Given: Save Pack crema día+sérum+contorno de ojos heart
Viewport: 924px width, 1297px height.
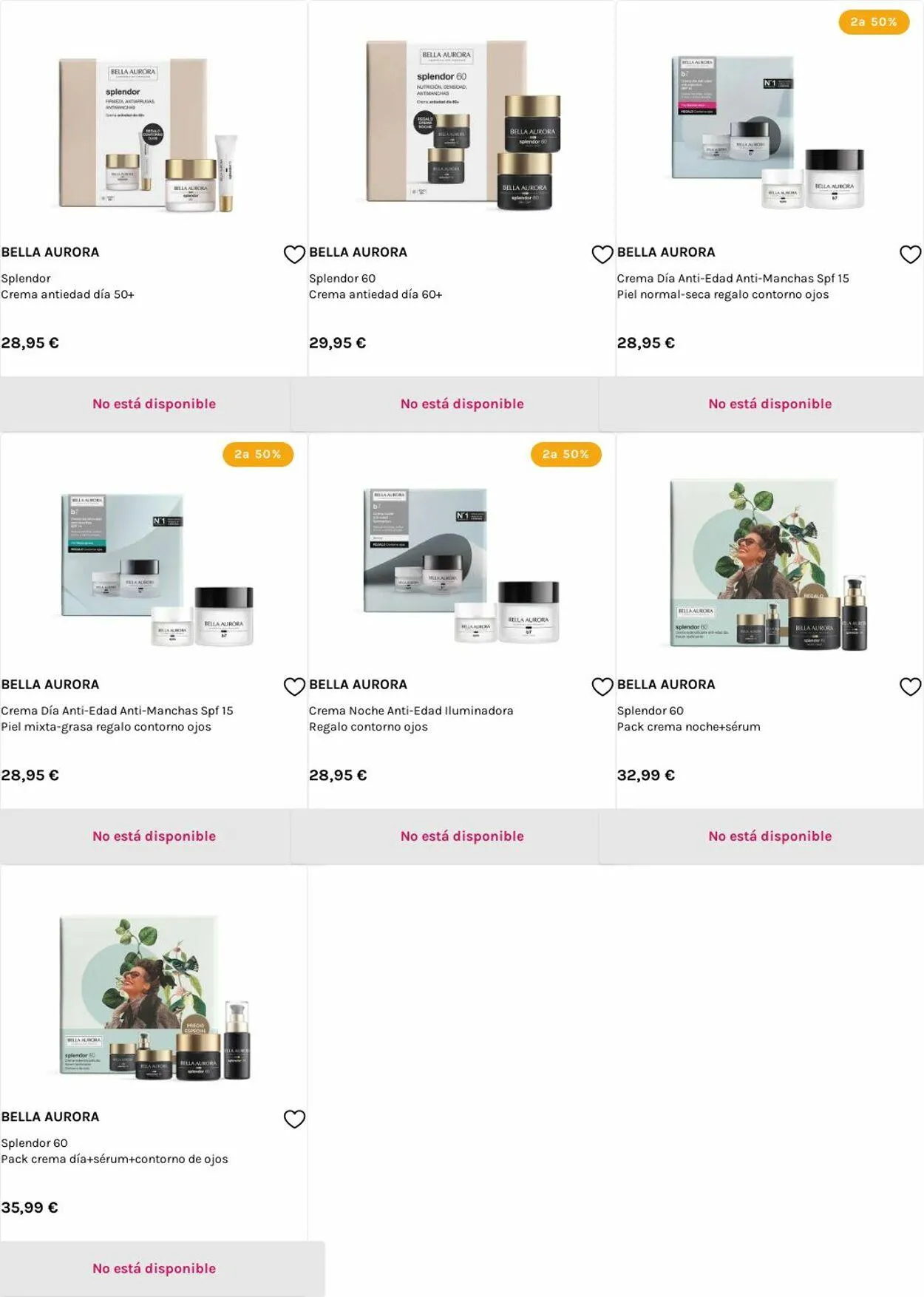Looking at the screenshot, I should pos(294,1120).
